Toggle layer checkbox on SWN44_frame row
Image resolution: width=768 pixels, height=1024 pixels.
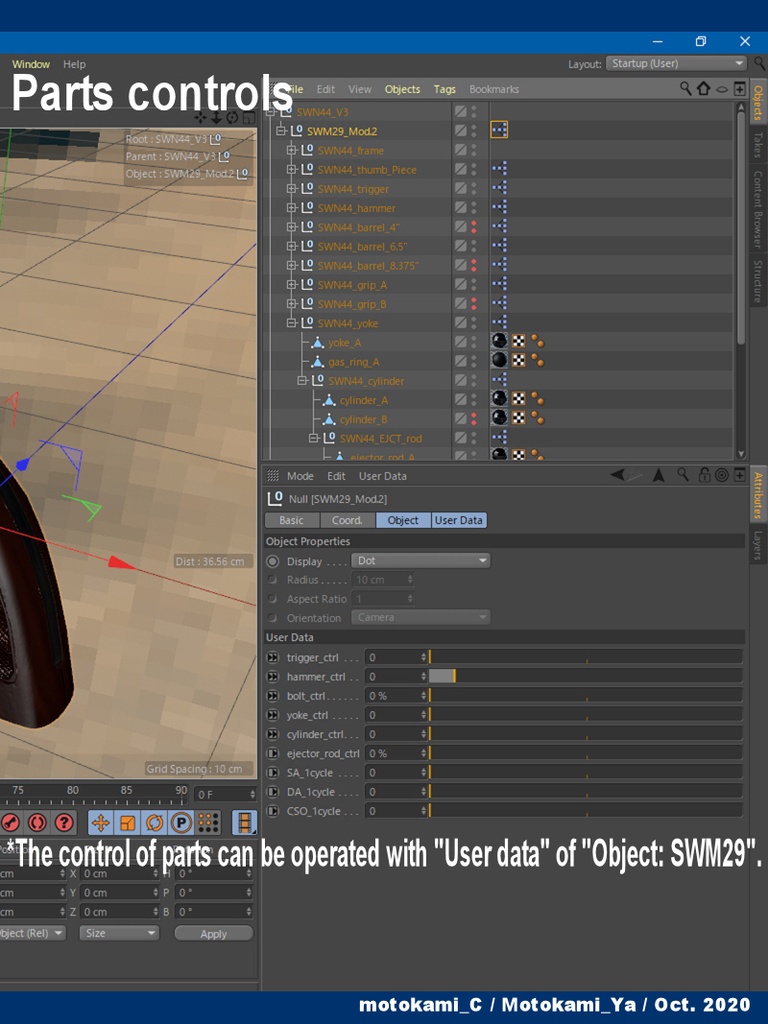[x=460, y=150]
